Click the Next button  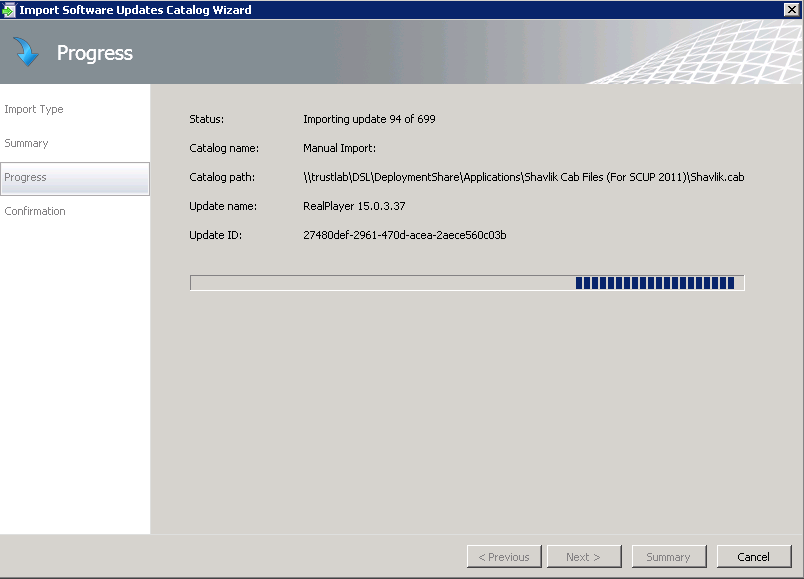click(x=584, y=556)
